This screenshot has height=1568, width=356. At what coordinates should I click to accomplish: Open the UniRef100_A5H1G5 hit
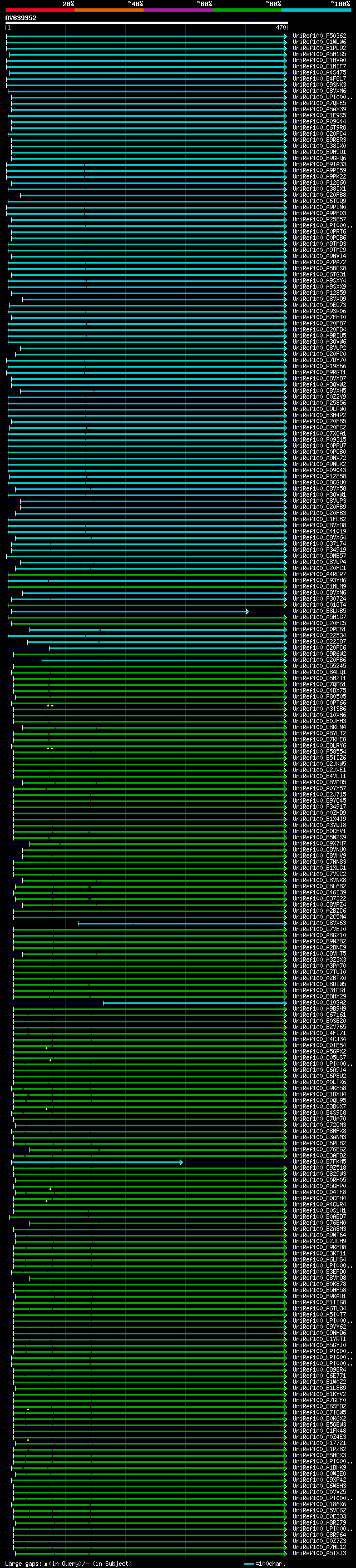319,54
